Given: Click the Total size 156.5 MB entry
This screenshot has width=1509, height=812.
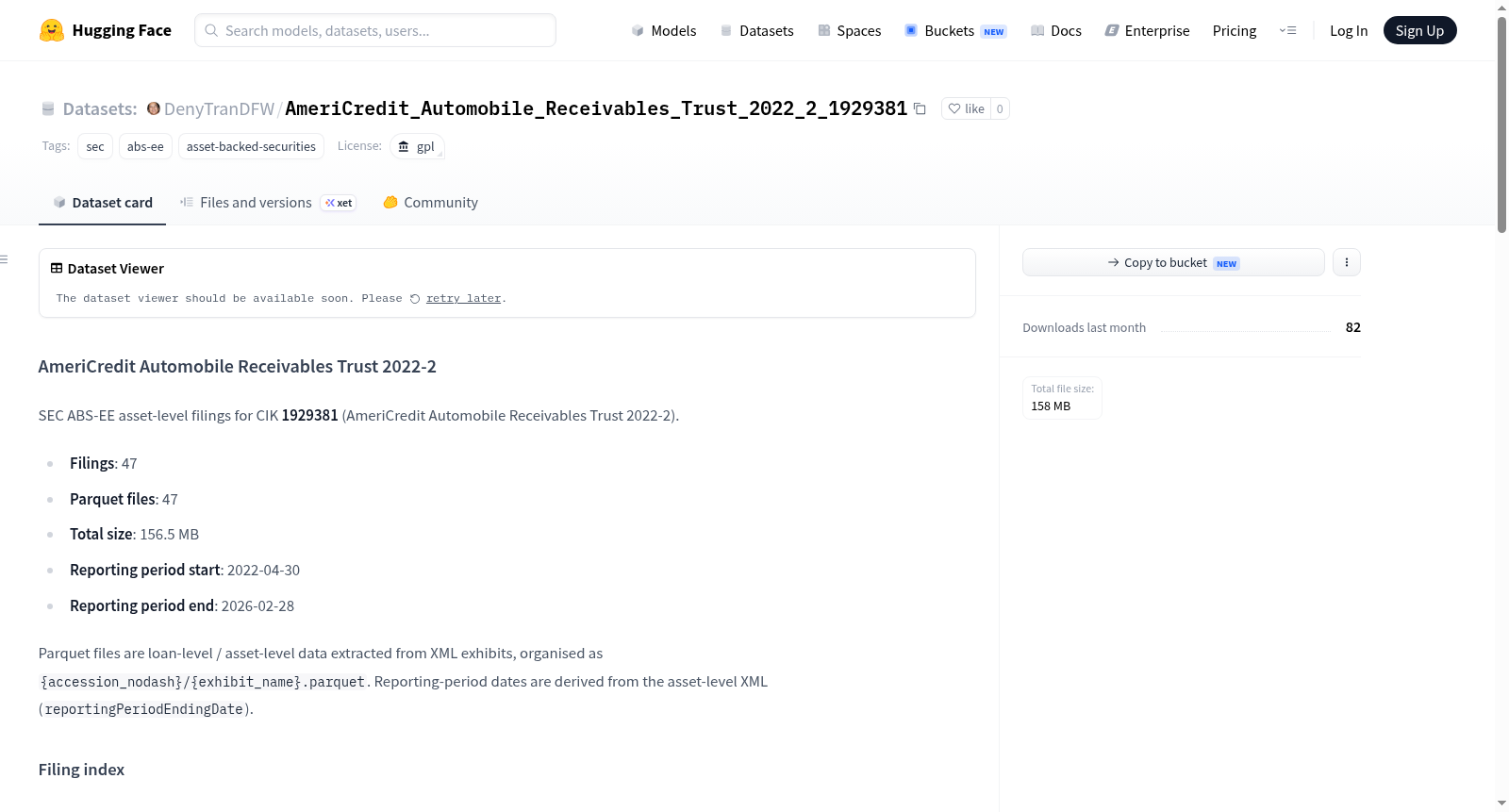Looking at the screenshot, I should [x=134, y=535].
